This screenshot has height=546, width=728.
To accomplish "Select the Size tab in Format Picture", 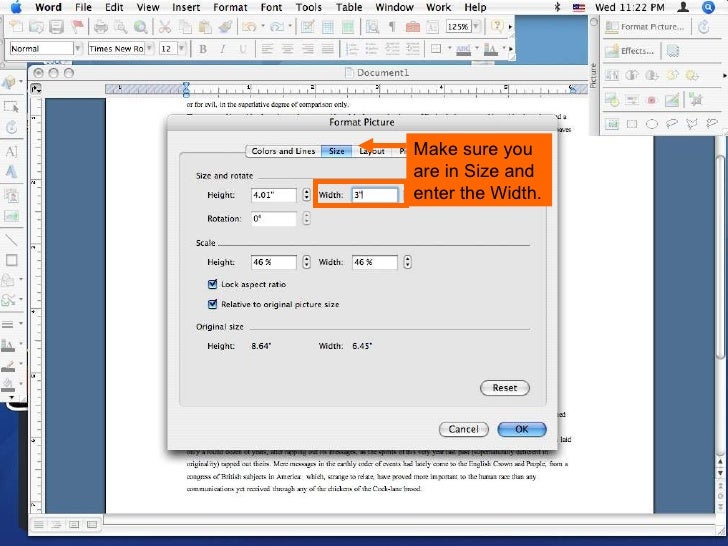I will point(337,151).
